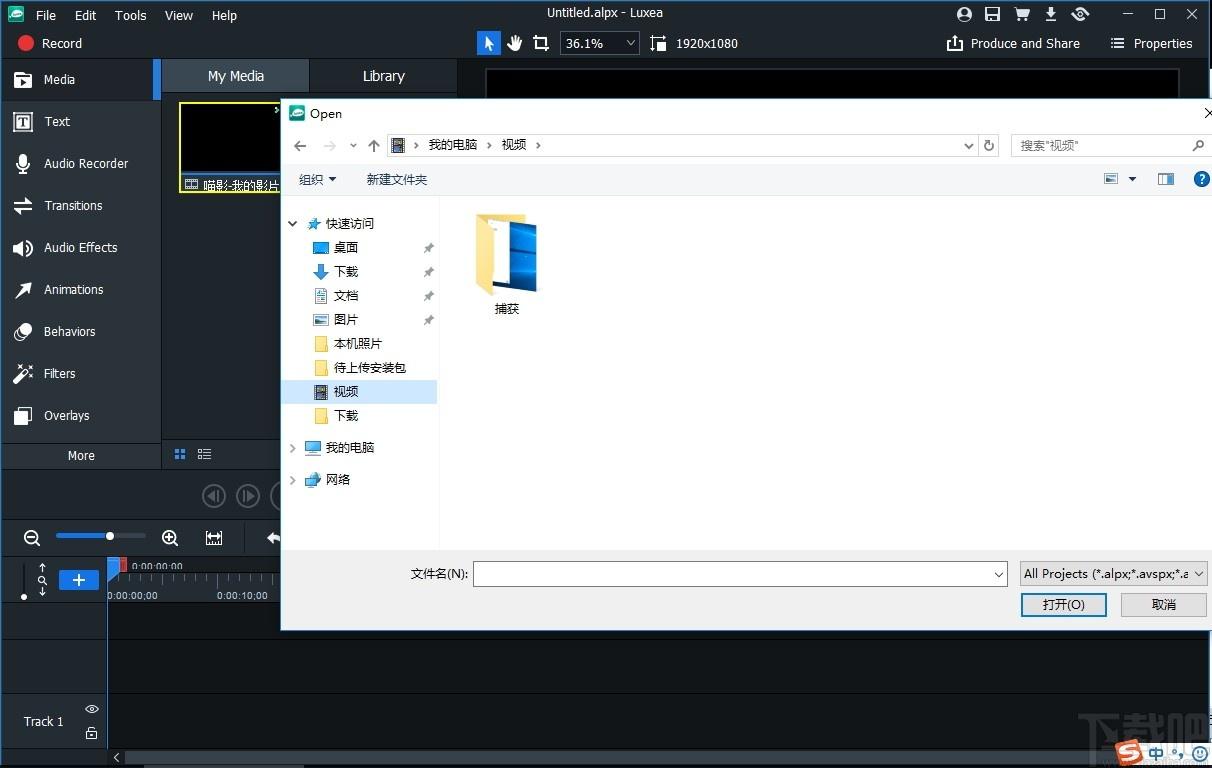Open the Edit menu
This screenshot has height=768, width=1212.
[86, 15]
